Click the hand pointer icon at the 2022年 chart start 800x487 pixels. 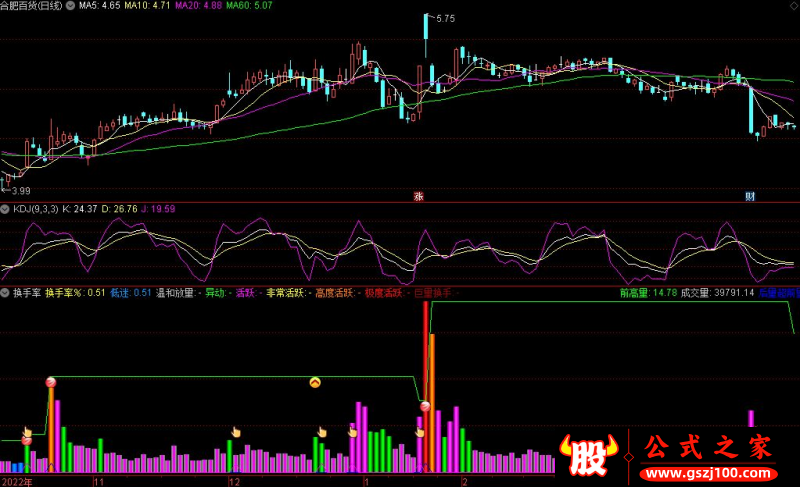27,431
